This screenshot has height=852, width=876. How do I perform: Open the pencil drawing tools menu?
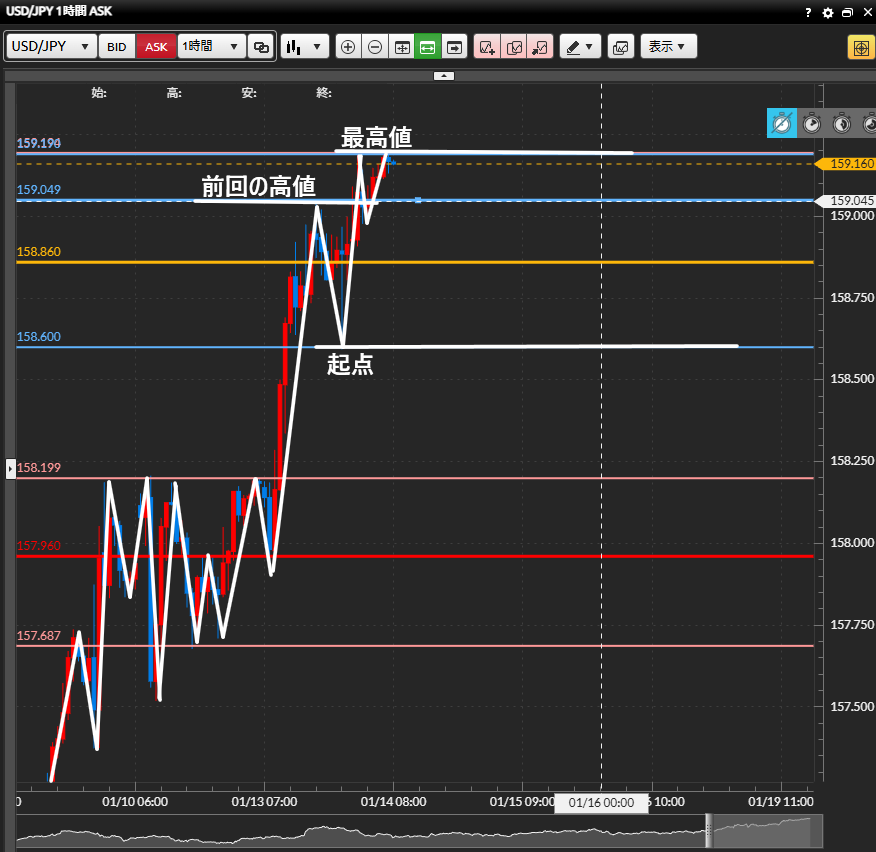tap(579, 47)
